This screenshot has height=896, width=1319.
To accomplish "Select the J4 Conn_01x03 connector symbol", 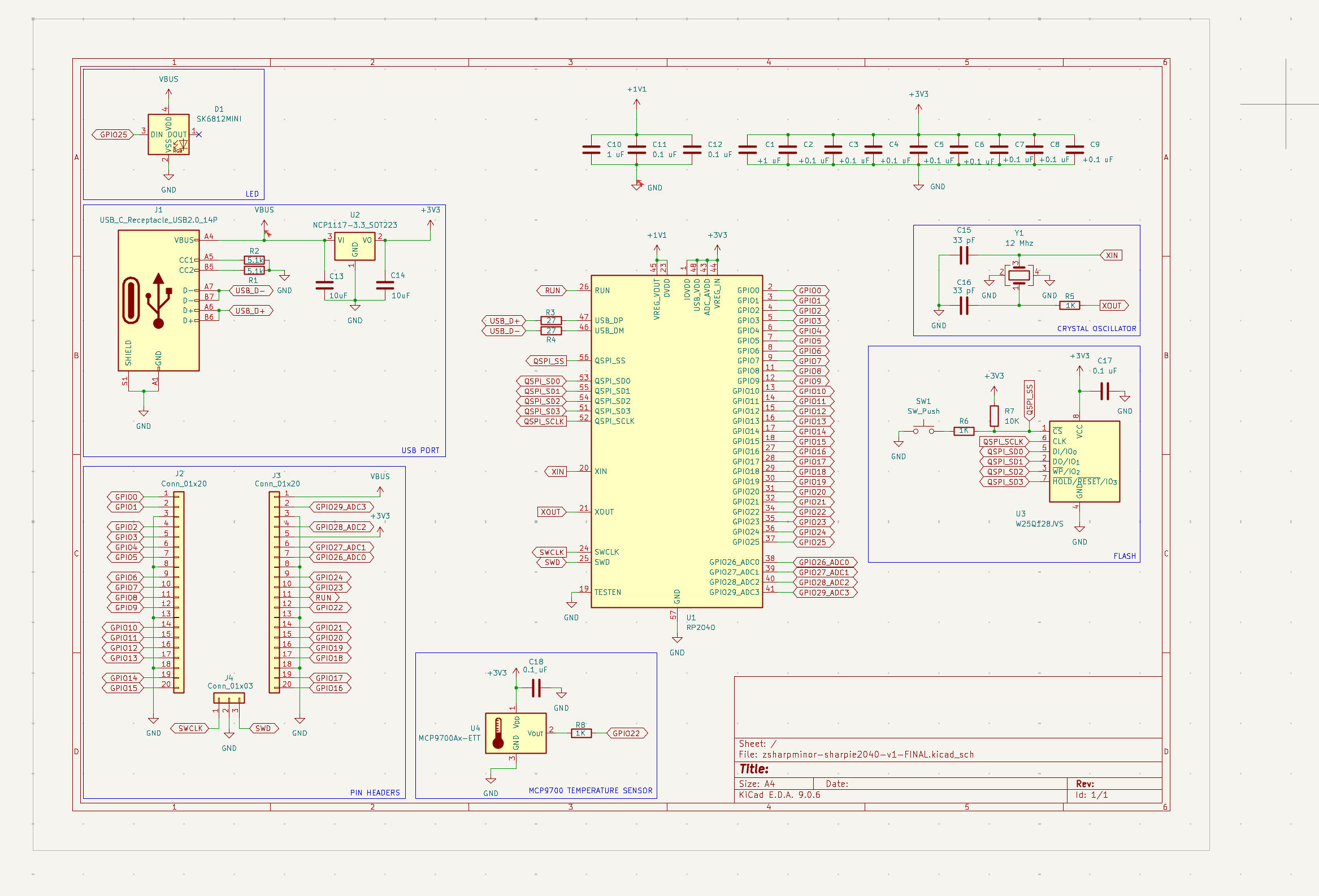I will (x=229, y=698).
